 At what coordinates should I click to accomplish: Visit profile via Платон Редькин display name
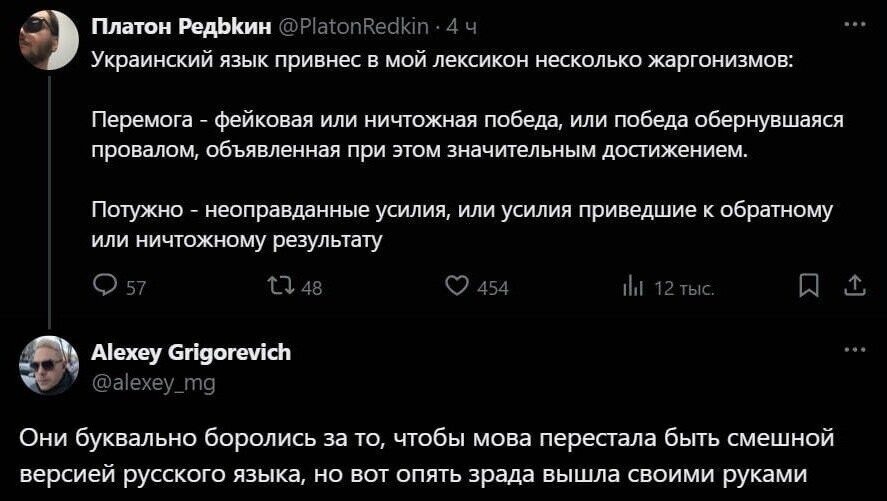pos(182,27)
